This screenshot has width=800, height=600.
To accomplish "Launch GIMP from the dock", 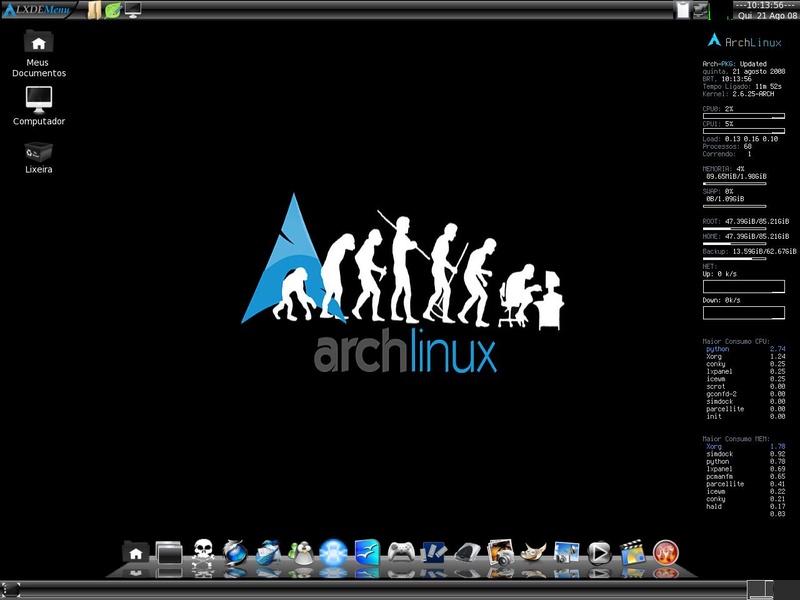I will (x=534, y=553).
